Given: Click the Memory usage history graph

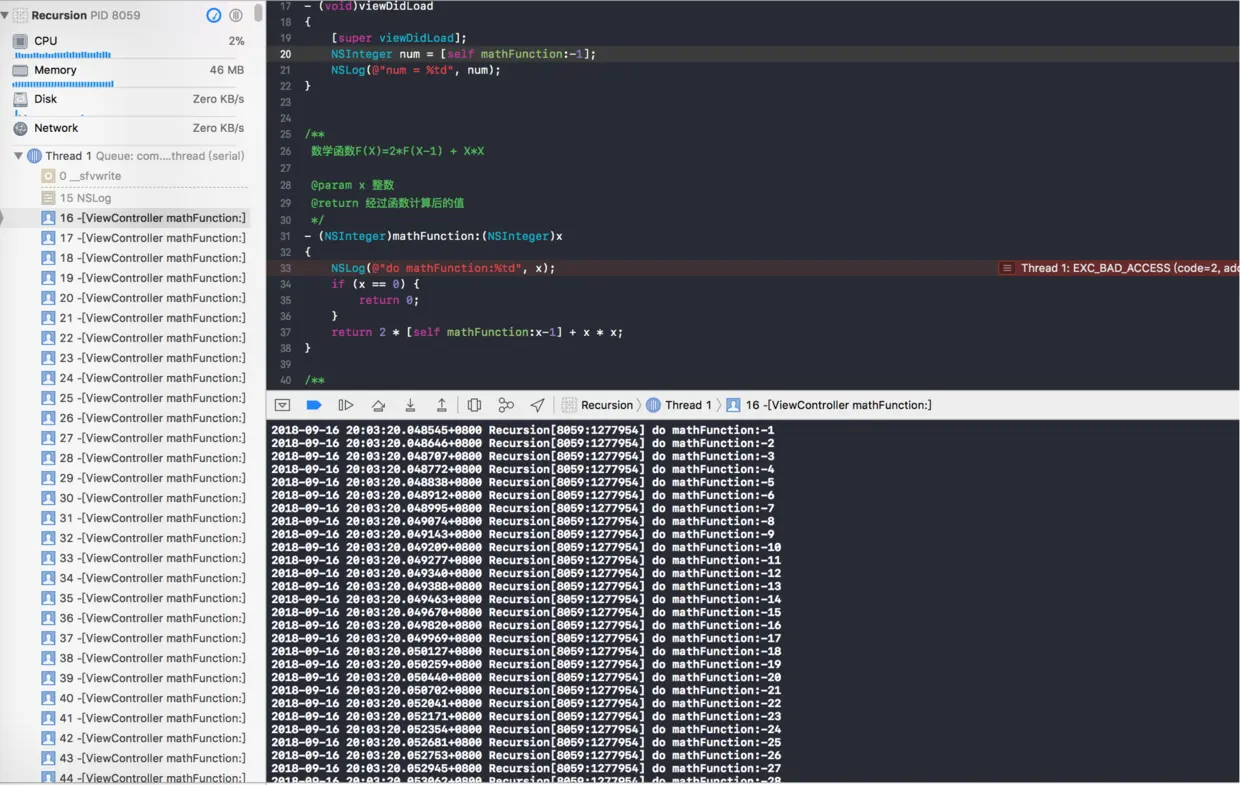Looking at the screenshot, I should click(x=63, y=84).
